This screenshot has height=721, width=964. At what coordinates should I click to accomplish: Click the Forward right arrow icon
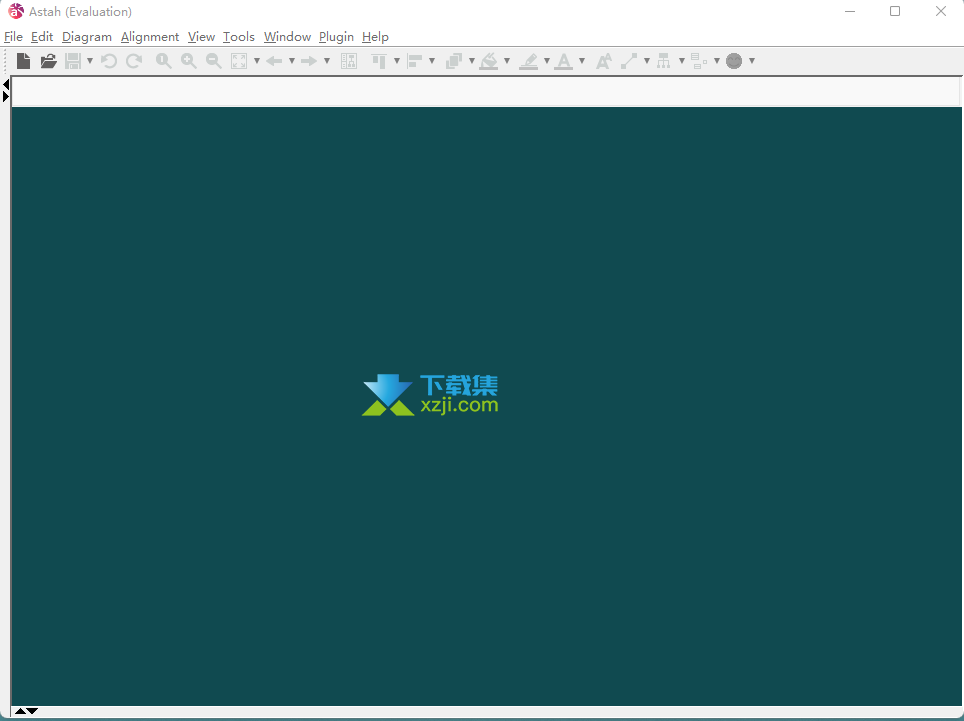[309, 61]
